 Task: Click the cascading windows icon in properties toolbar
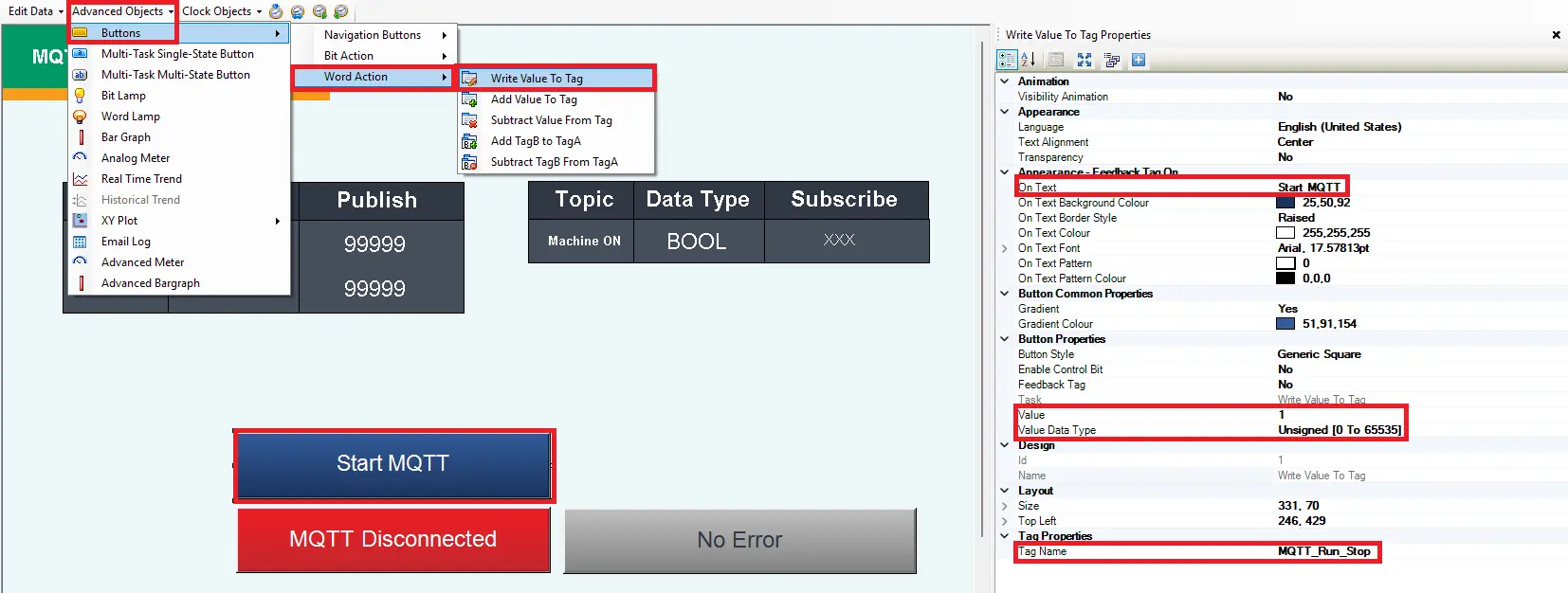click(x=1112, y=60)
